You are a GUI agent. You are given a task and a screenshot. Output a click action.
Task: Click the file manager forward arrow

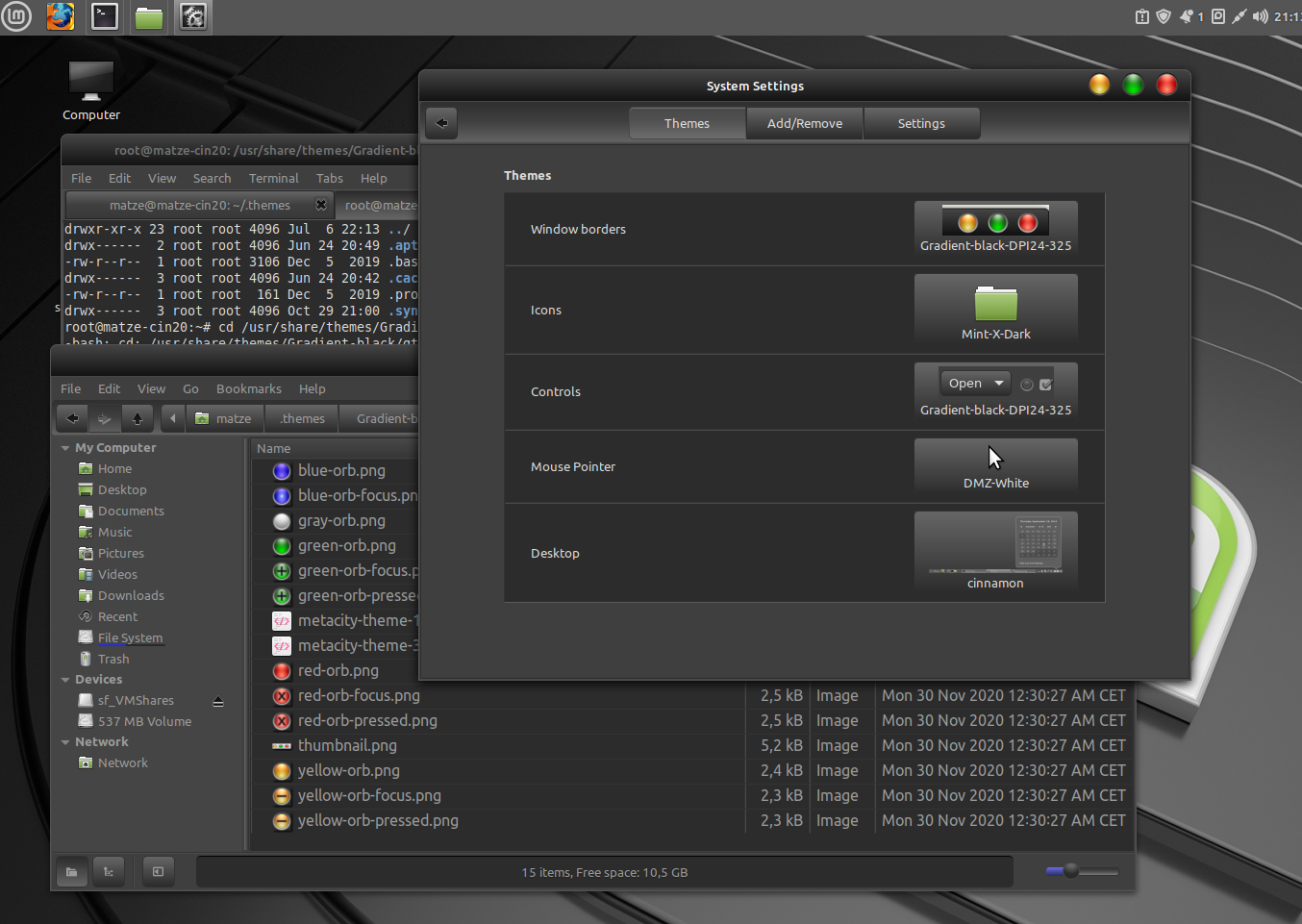click(x=105, y=418)
